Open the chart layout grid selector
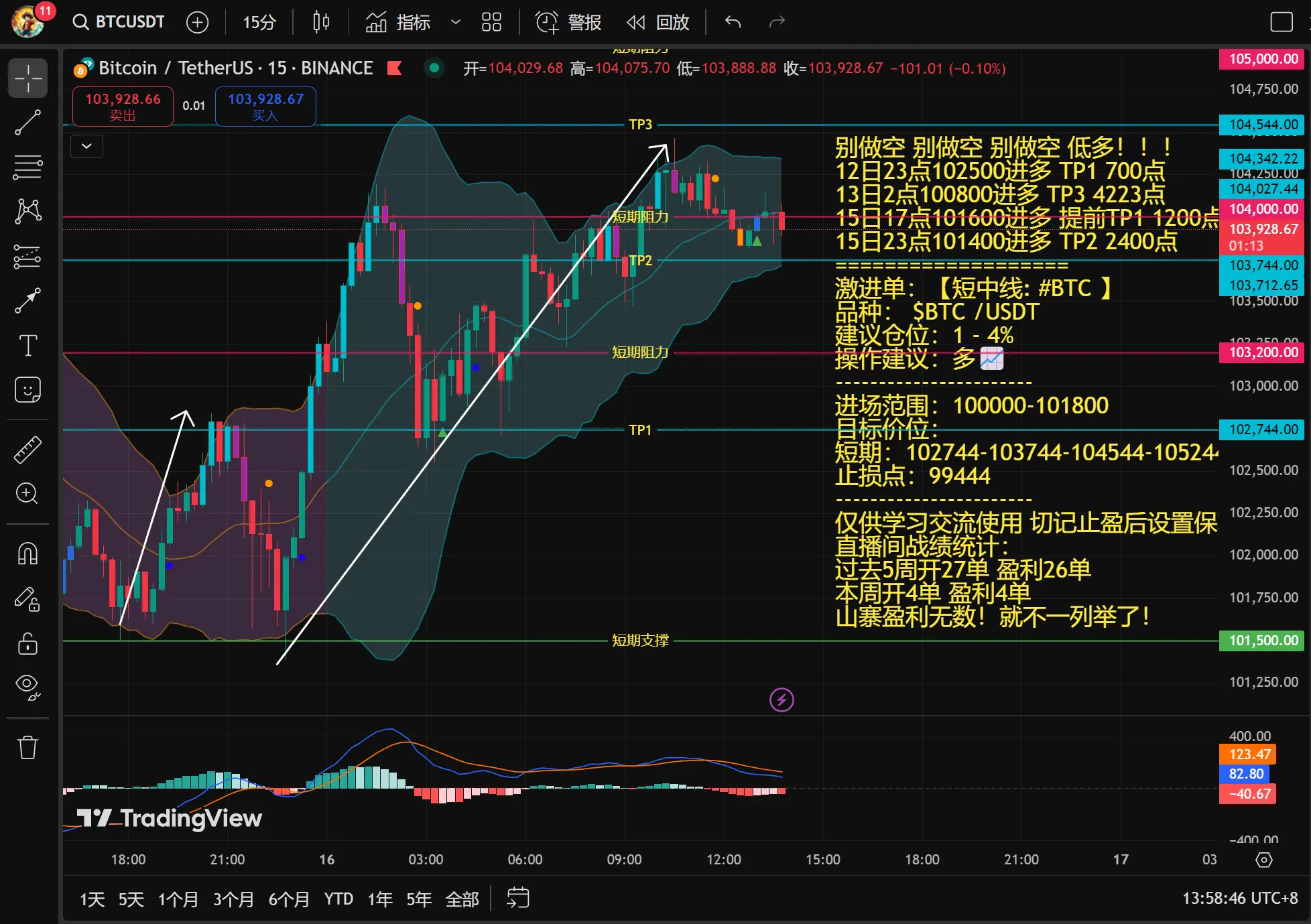 pyautogui.click(x=491, y=22)
